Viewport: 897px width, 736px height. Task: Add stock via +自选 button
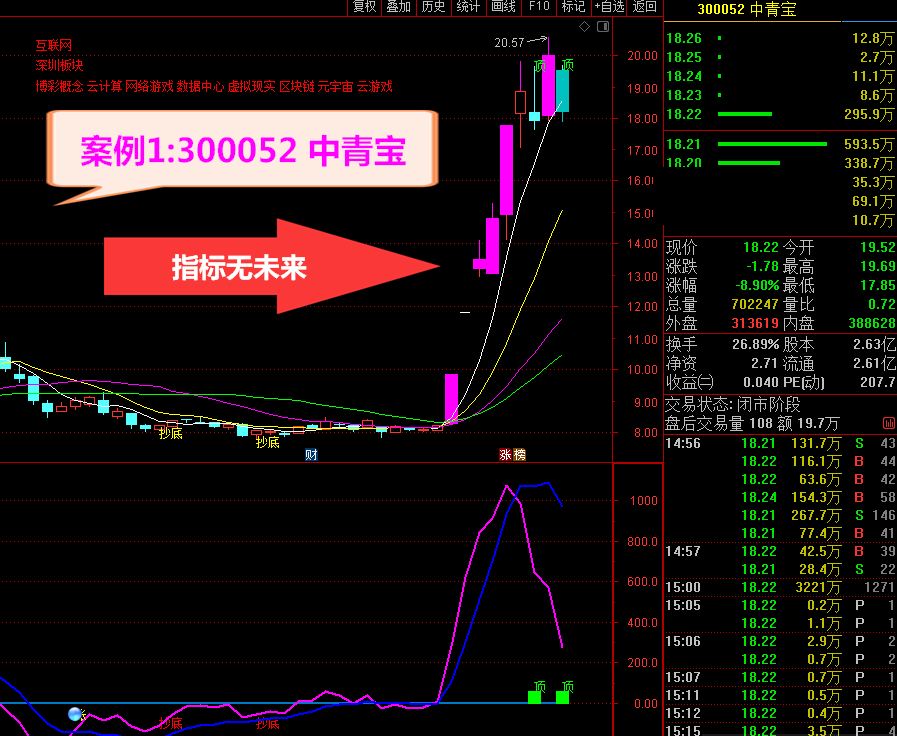609,7
